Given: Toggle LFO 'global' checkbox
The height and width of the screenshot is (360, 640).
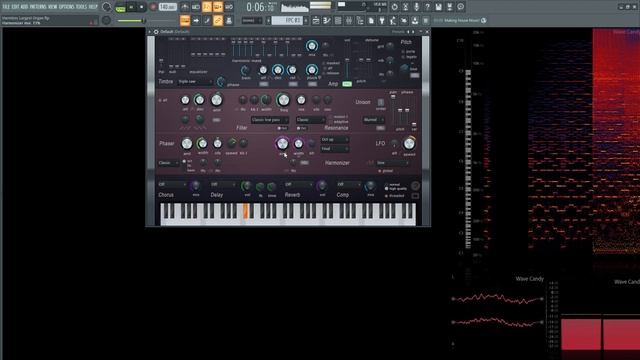Looking at the screenshot, I should (386, 171).
